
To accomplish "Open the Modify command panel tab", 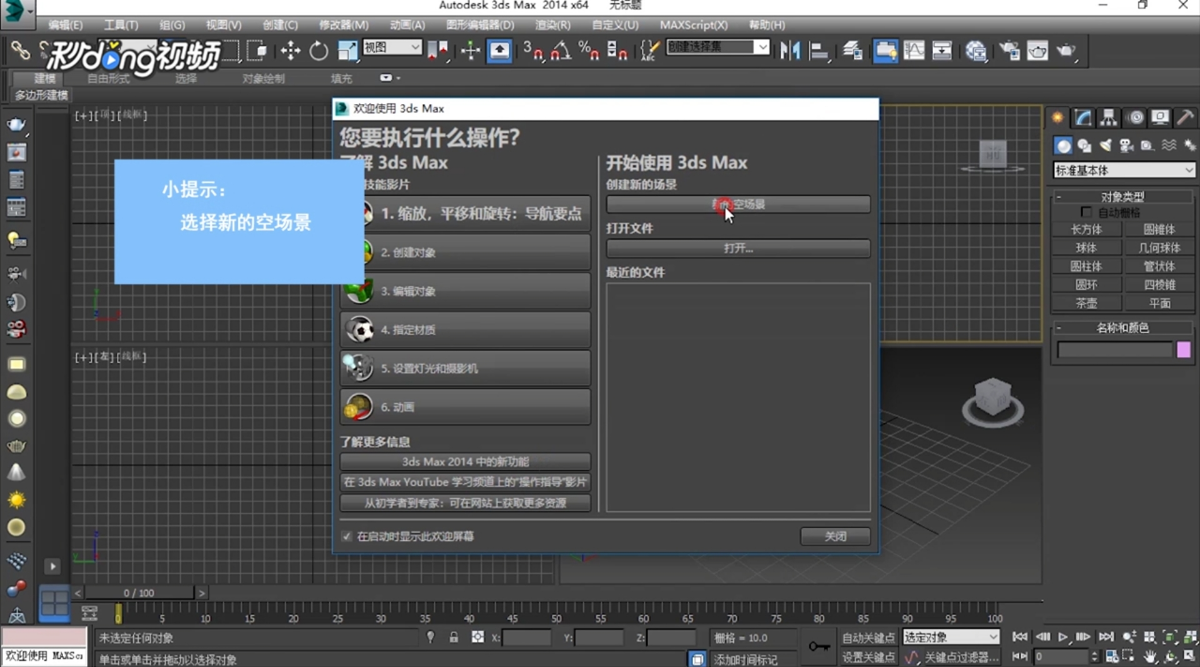I will (1084, 118).
